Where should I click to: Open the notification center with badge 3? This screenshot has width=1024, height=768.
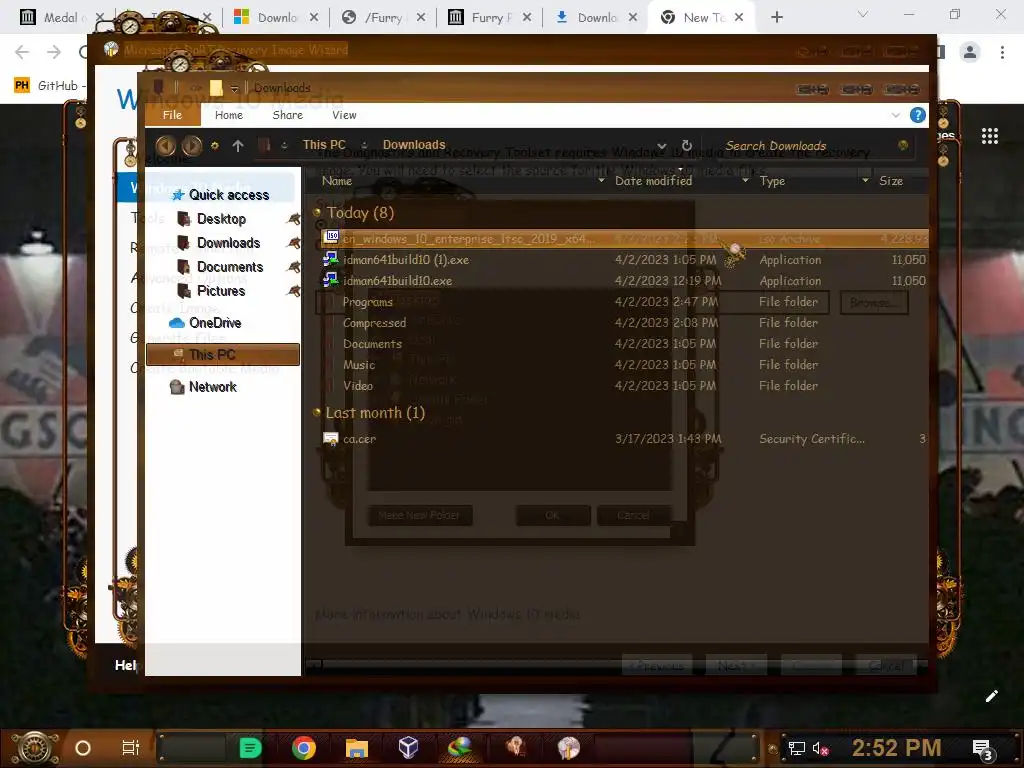982,749
